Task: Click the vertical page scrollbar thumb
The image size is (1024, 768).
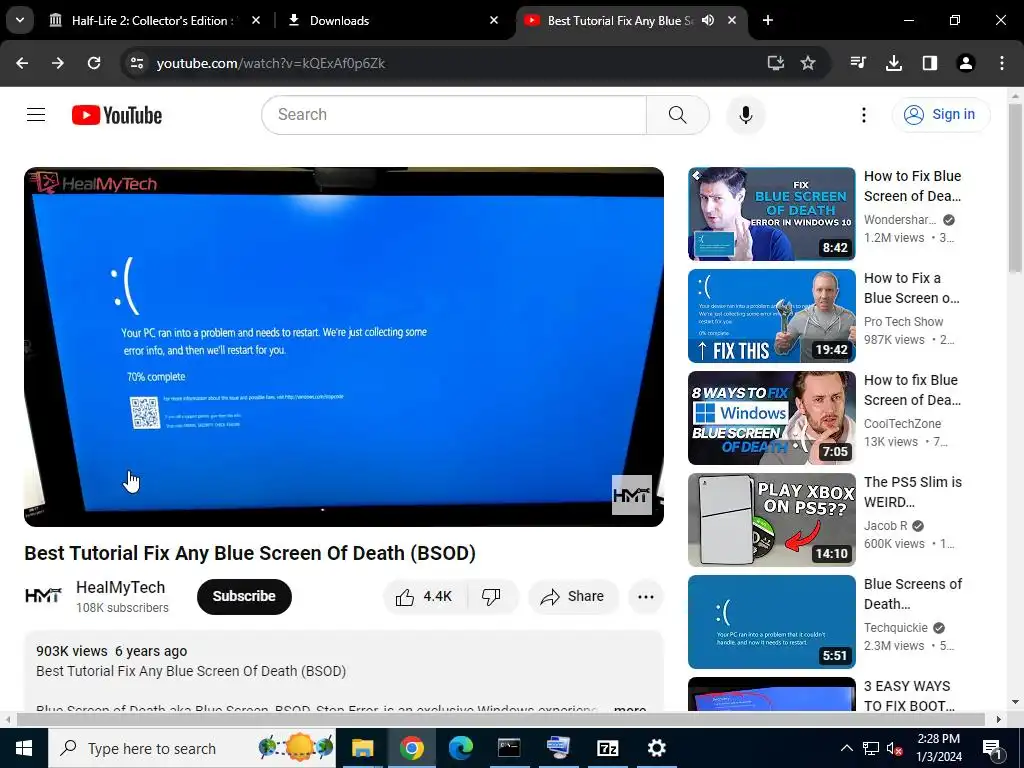Action: [x=1015, y=187]
